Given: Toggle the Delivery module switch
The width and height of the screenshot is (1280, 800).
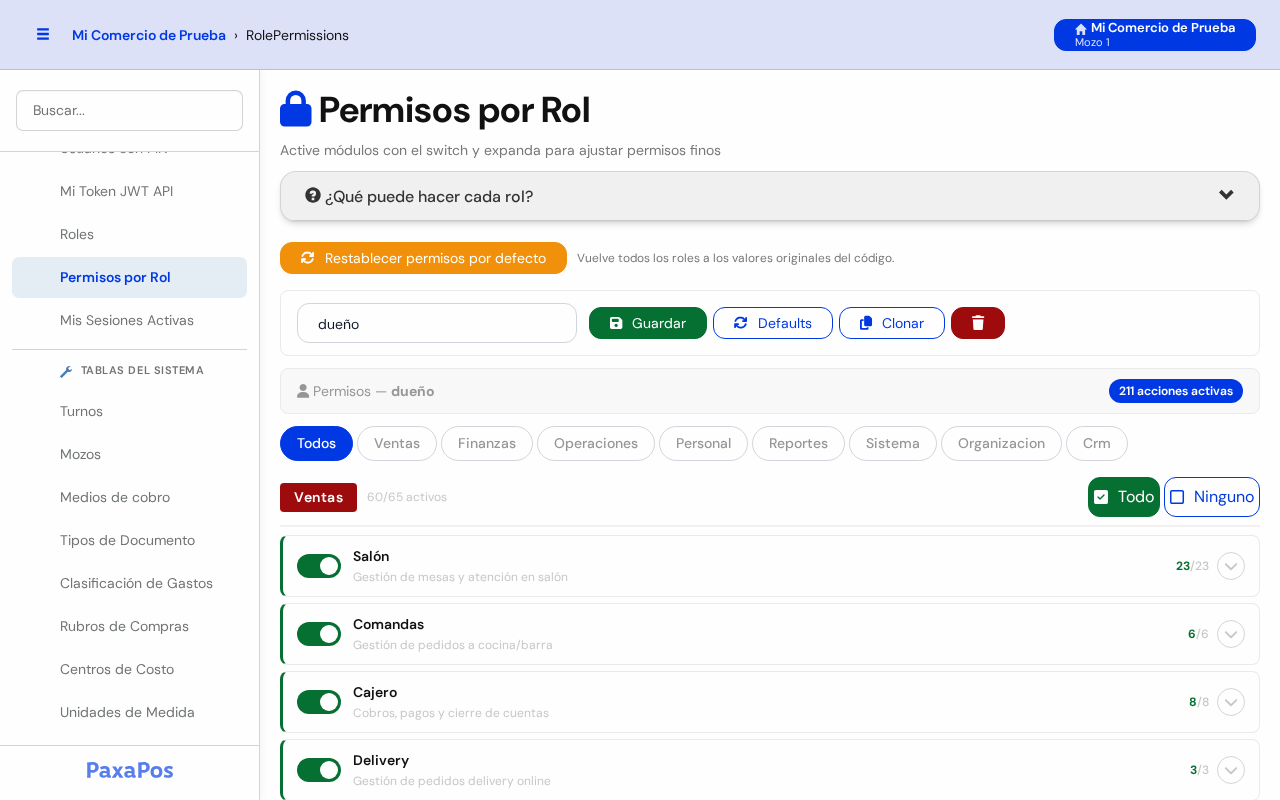Looking at the screenshot, I should (319, 770).
